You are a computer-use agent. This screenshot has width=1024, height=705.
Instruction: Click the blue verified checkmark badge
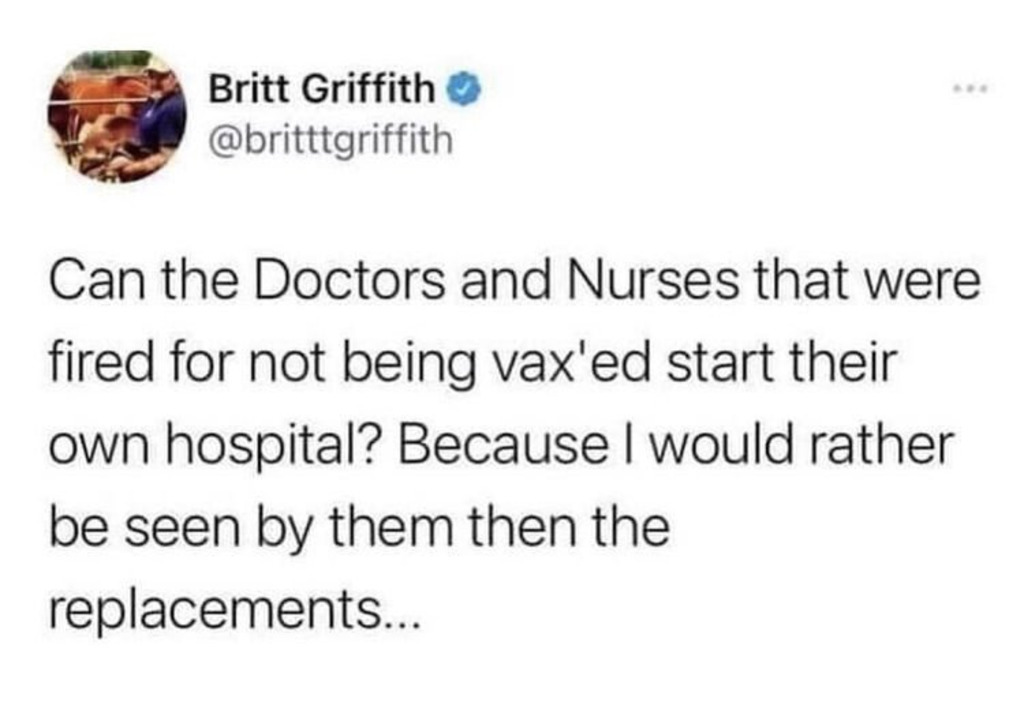(464, 89)
